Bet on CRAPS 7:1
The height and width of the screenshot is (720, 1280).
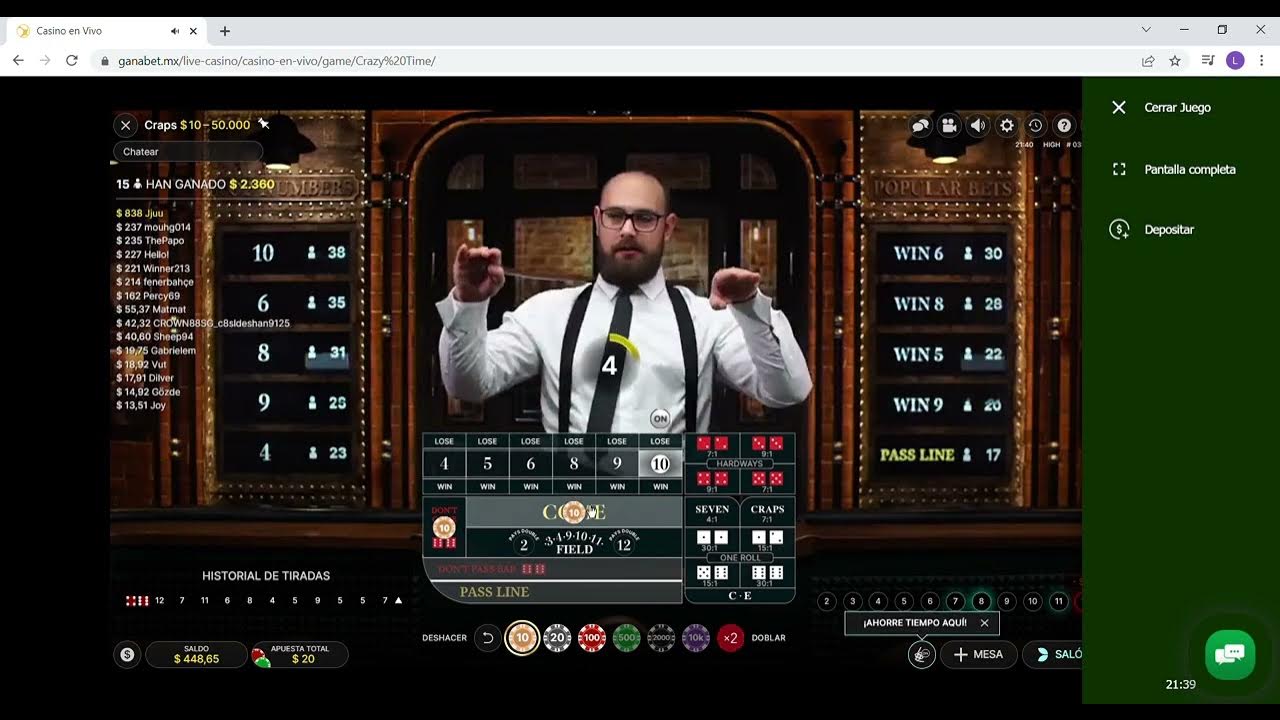tap(767, 513)
